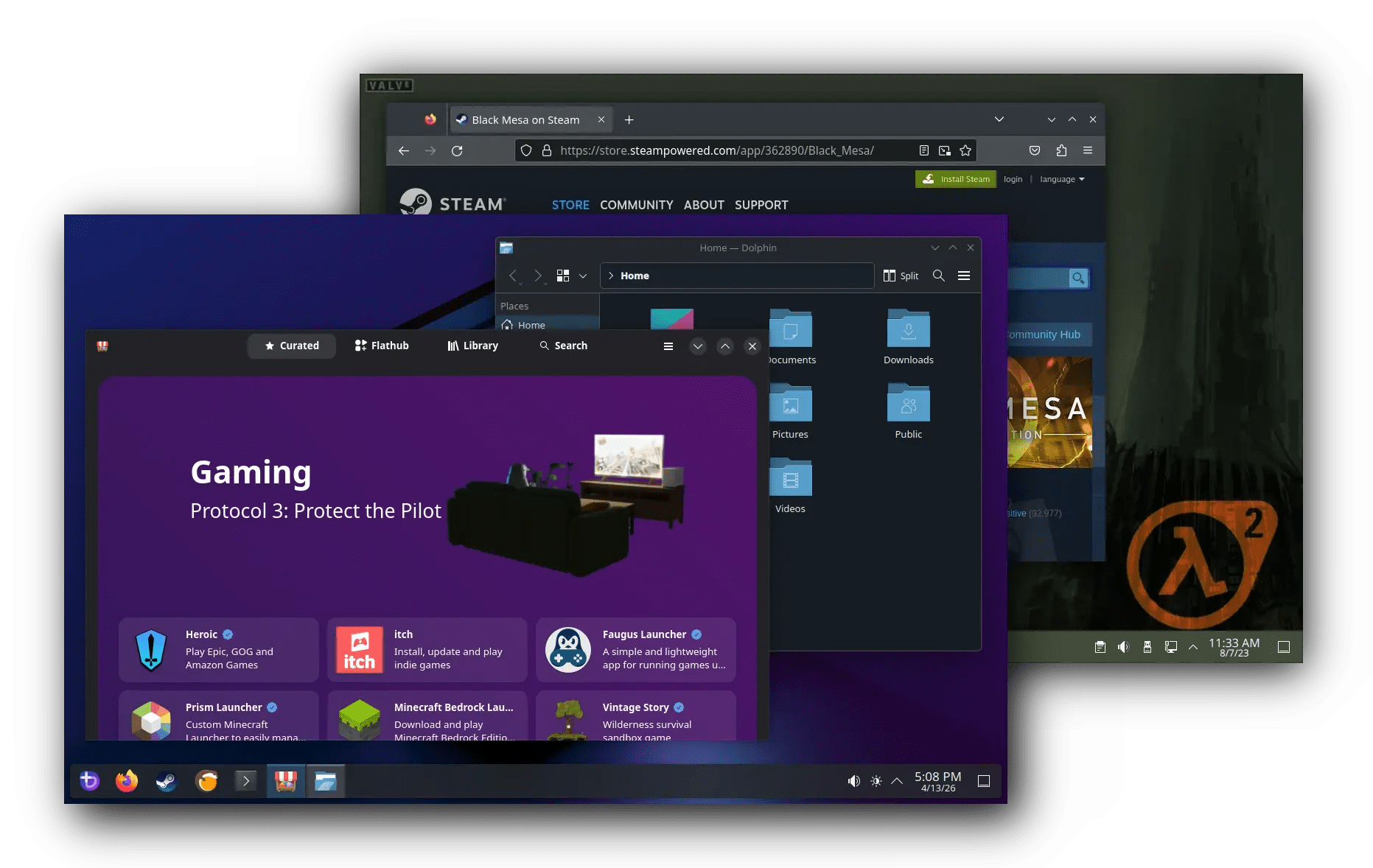1373x868 pixels.
Task: Open the ABOUT link in Steam's navigation
Action: [x=704, y=205]
